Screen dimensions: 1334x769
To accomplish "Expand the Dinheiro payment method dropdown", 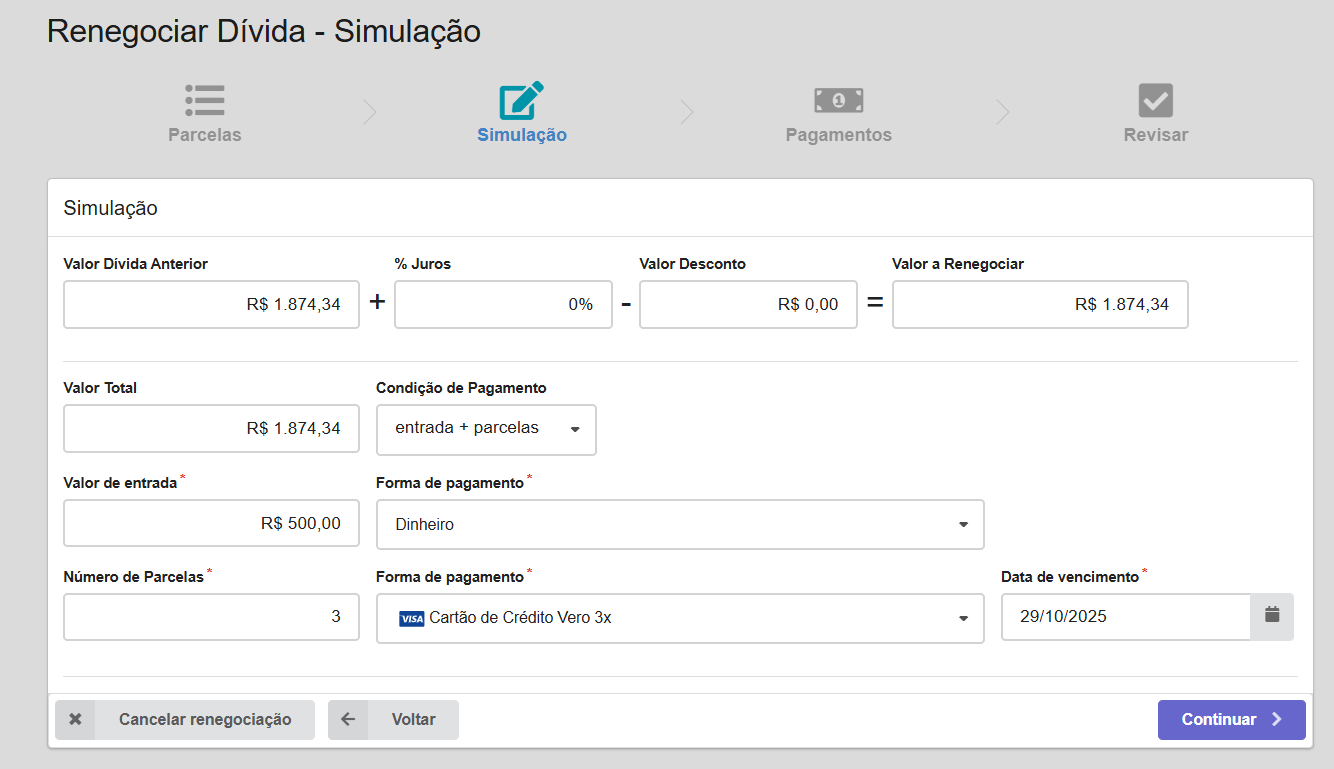I will click(x=680, y=525).
